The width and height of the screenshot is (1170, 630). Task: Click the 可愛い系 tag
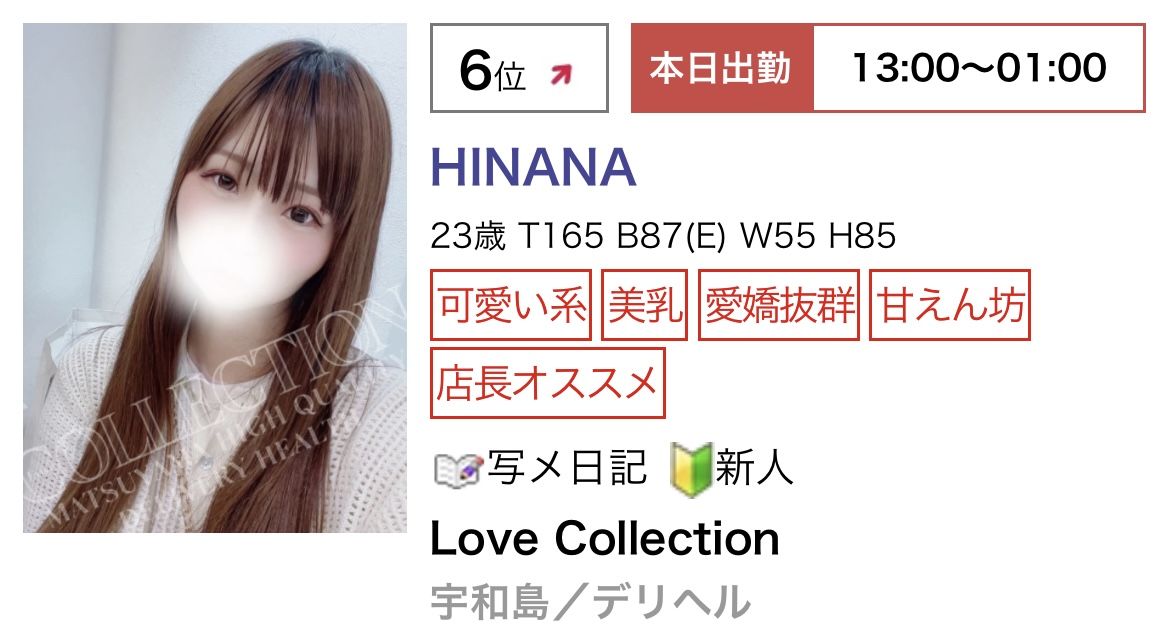(x=511, y=305)
